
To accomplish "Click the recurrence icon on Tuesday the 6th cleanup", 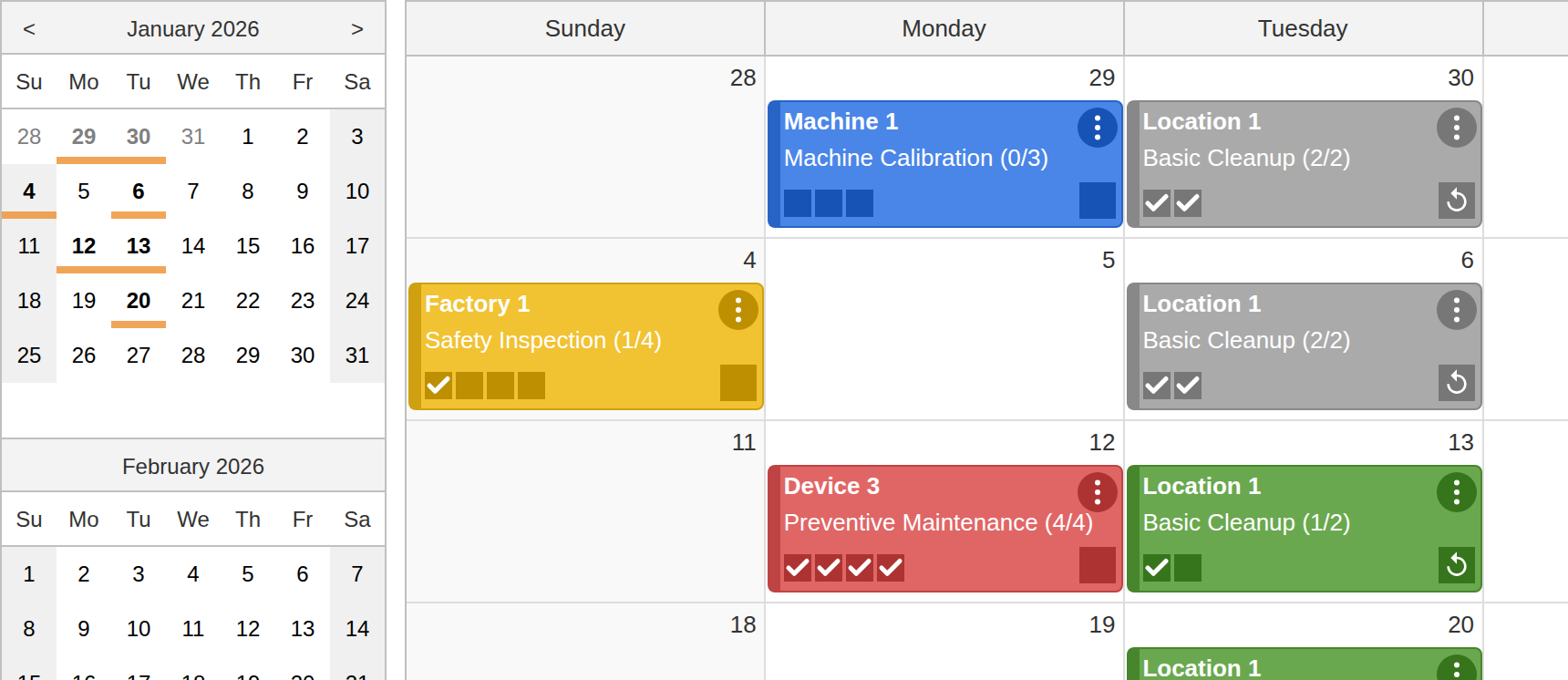I will point(1456,384).
